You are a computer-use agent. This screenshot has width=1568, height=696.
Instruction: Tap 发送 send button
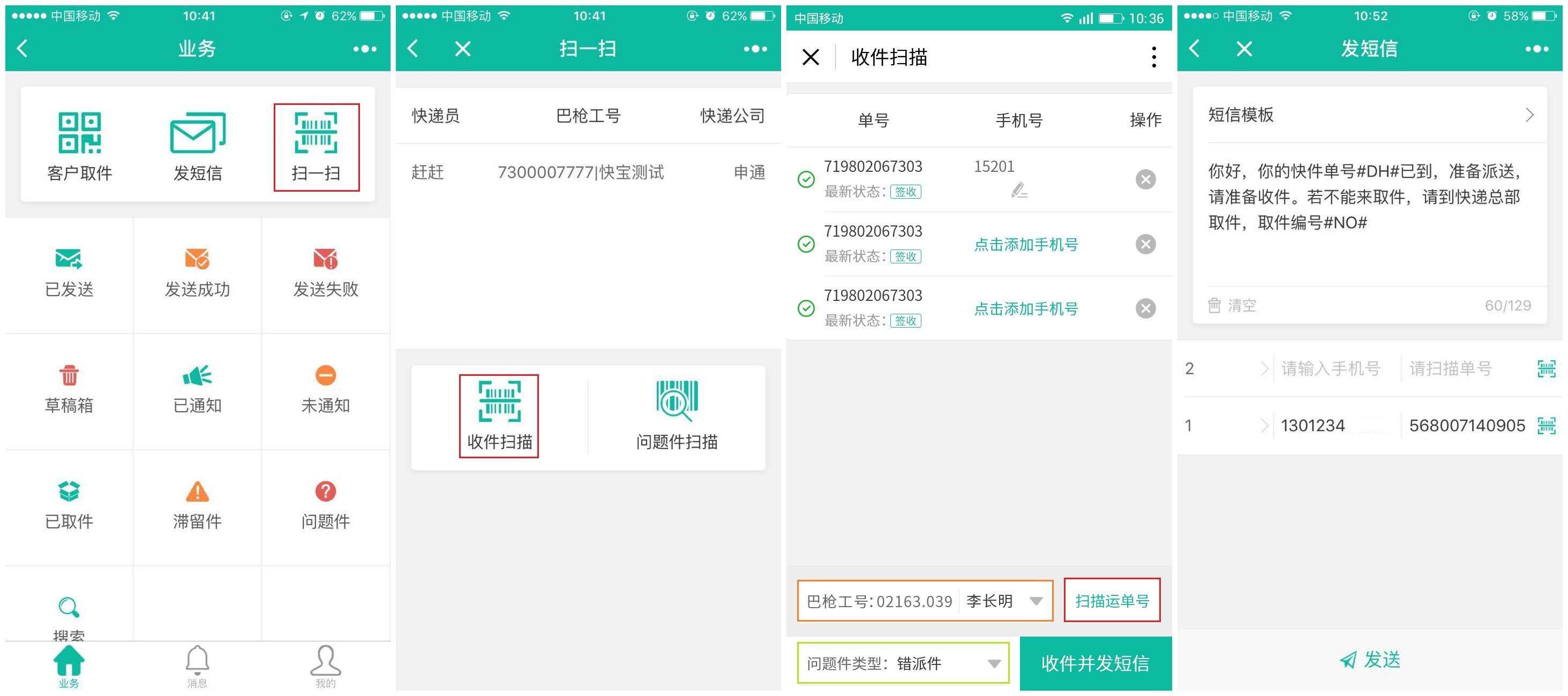pyautogui.click(x=1370, y=660)
